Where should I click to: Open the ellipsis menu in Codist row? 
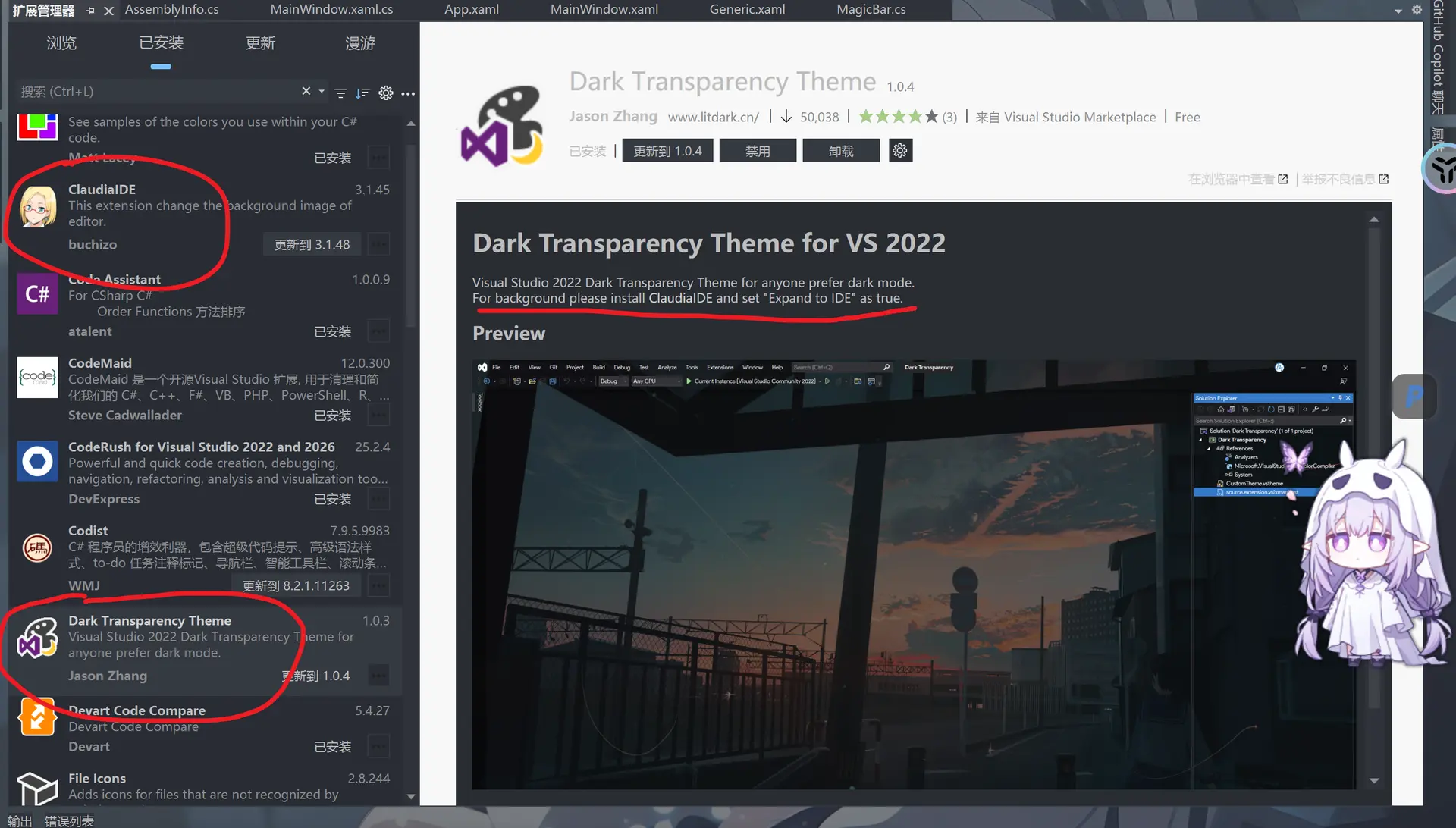pyautogui.click(x=378, y=585)
